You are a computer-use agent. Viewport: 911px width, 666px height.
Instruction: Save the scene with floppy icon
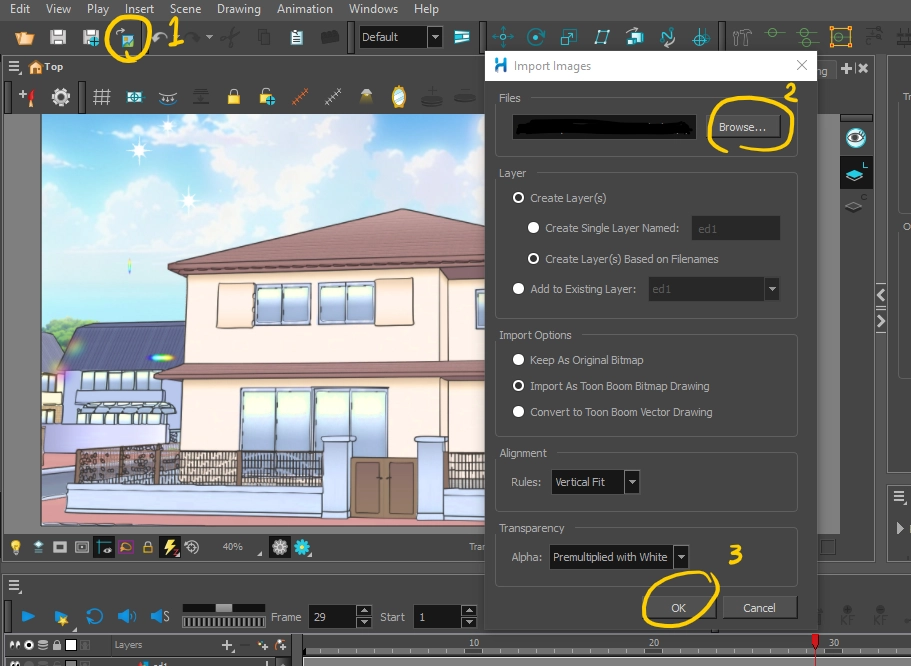pyautogui.click(x=58, y=37)
